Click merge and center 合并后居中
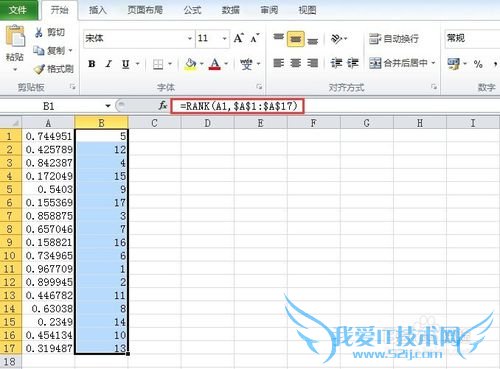 398,63
